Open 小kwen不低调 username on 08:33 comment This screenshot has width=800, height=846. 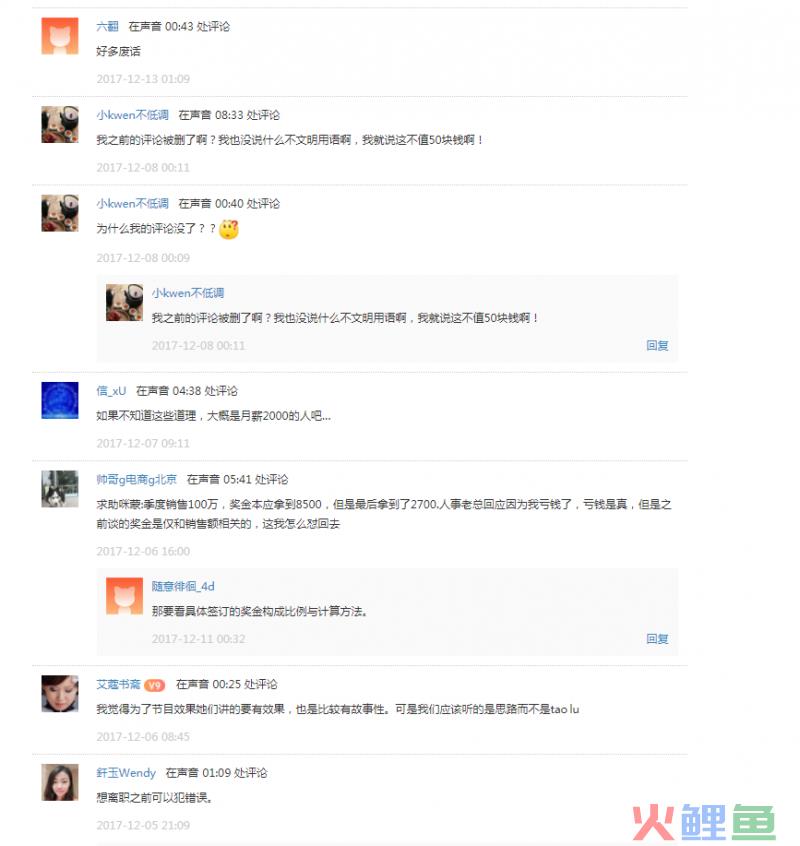tap(133, 115)
